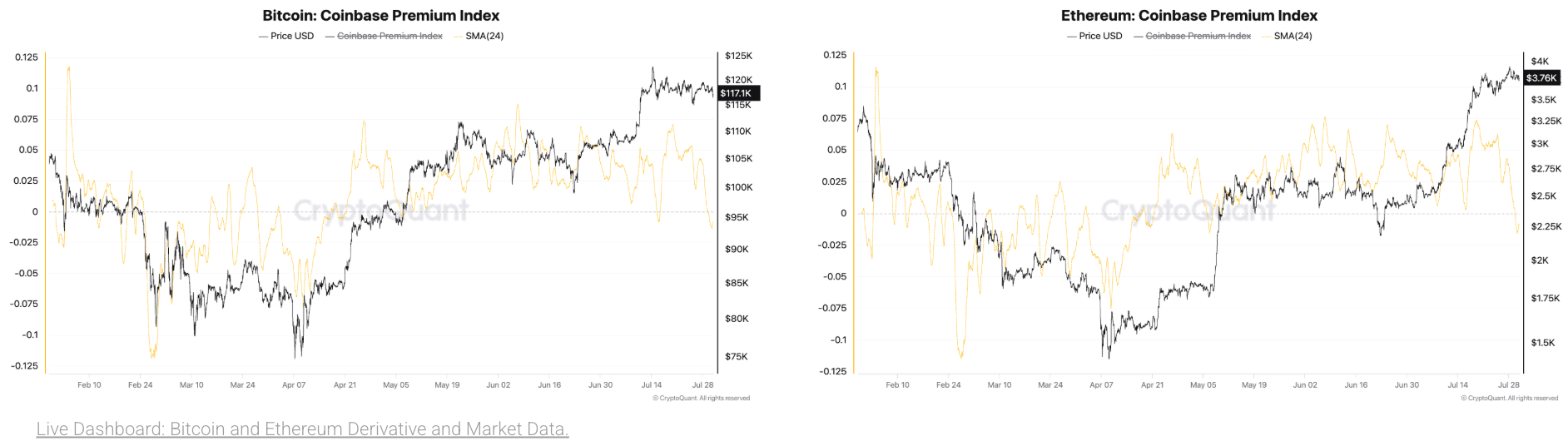
Task: Click the Apr 07 date on Bitcoin axis
Action: click(x=294, y=384)
